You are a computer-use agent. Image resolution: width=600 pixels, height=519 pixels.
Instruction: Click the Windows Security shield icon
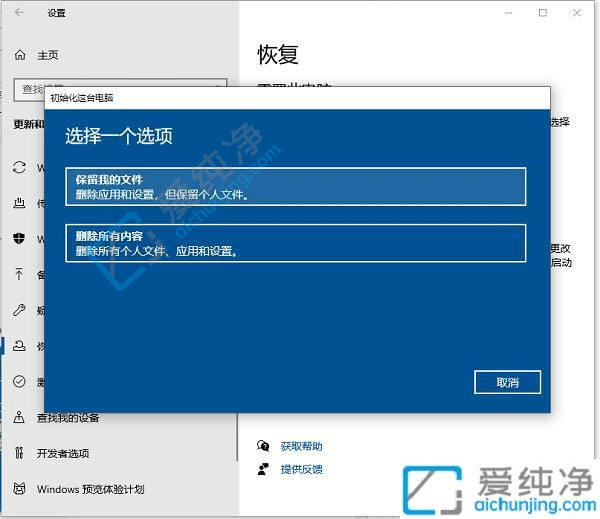(x=19, y=238)
